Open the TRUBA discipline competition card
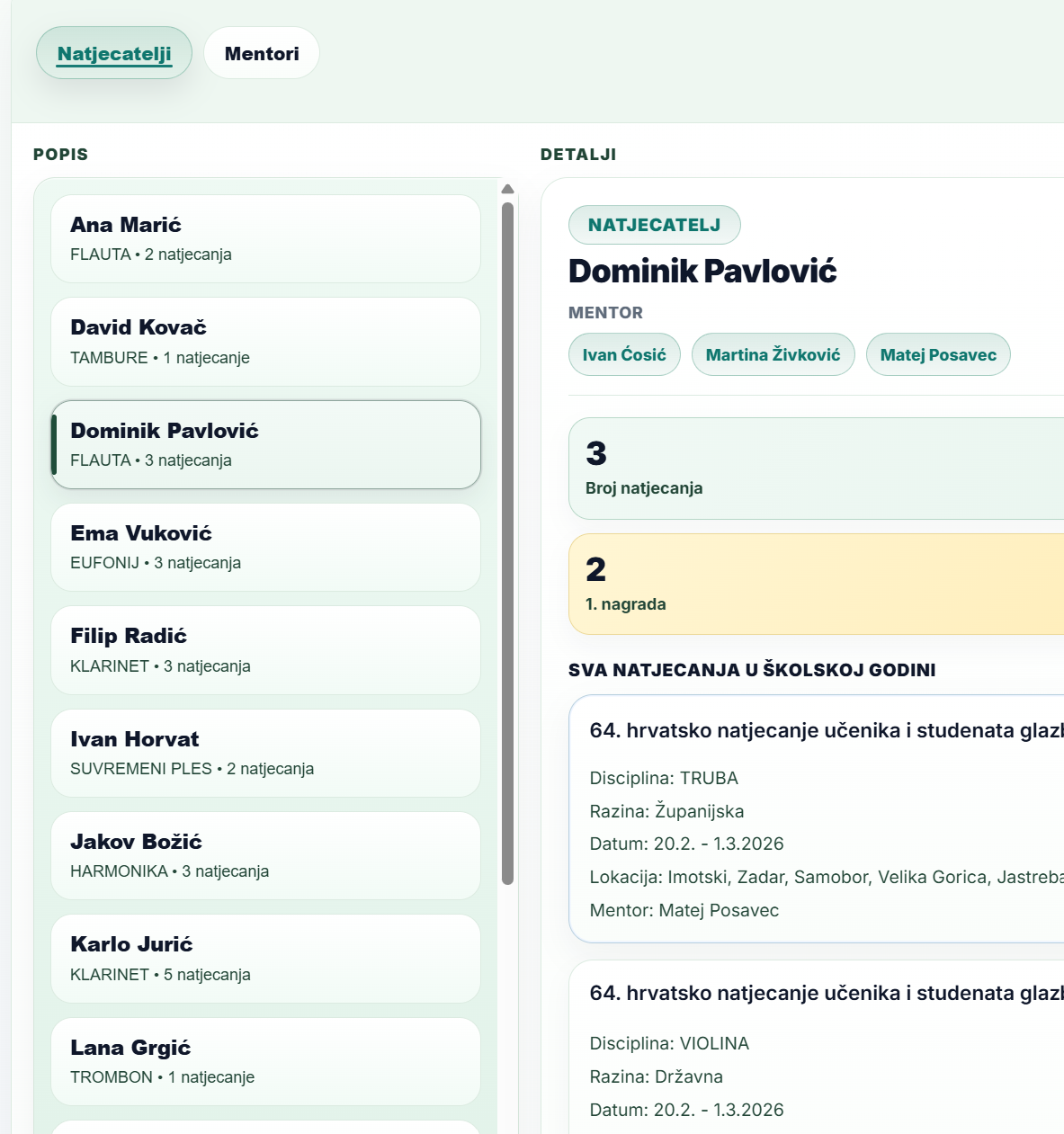This screenshot has width=1064, height=1134. (815, 818)
